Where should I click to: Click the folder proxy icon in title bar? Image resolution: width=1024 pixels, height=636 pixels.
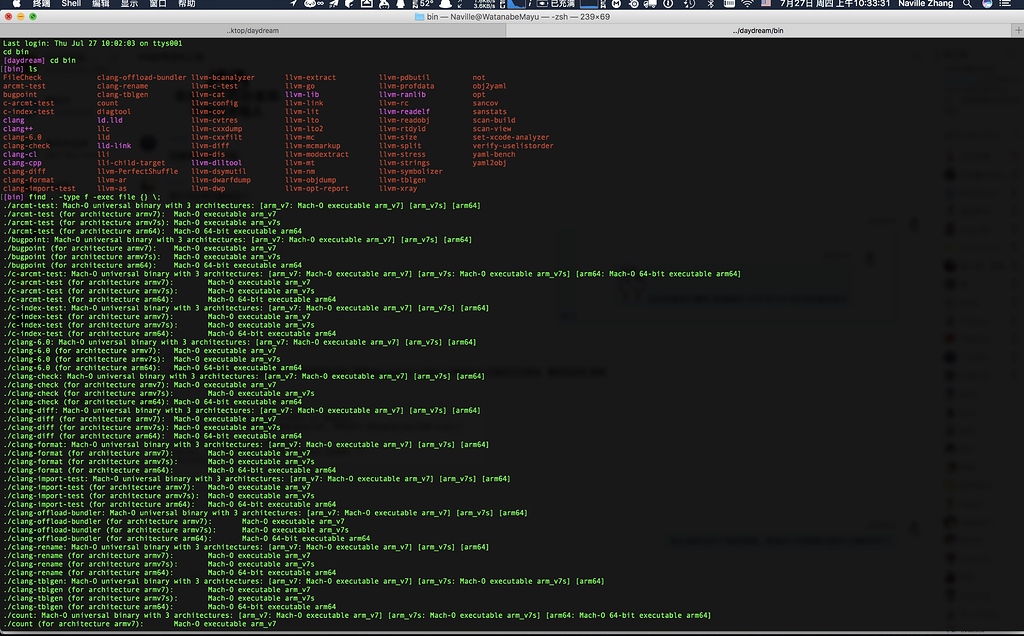point(419,18)
